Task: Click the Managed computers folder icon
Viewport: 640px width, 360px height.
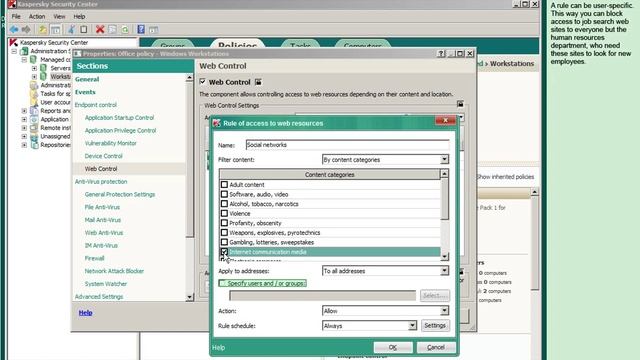Action: coord(34,60)
